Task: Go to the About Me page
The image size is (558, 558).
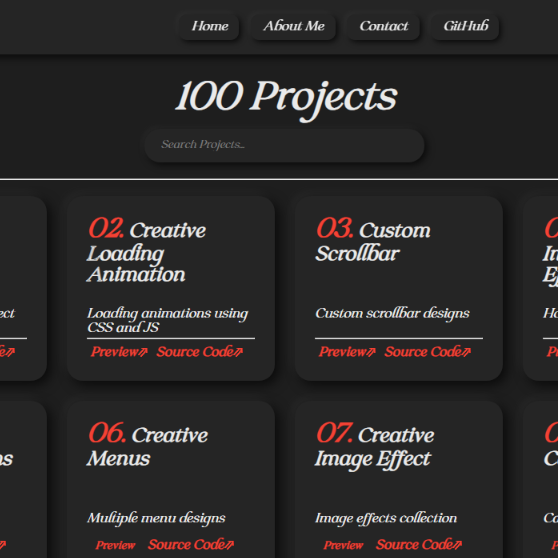Action: pyautogui.click(x=294, y=26)
